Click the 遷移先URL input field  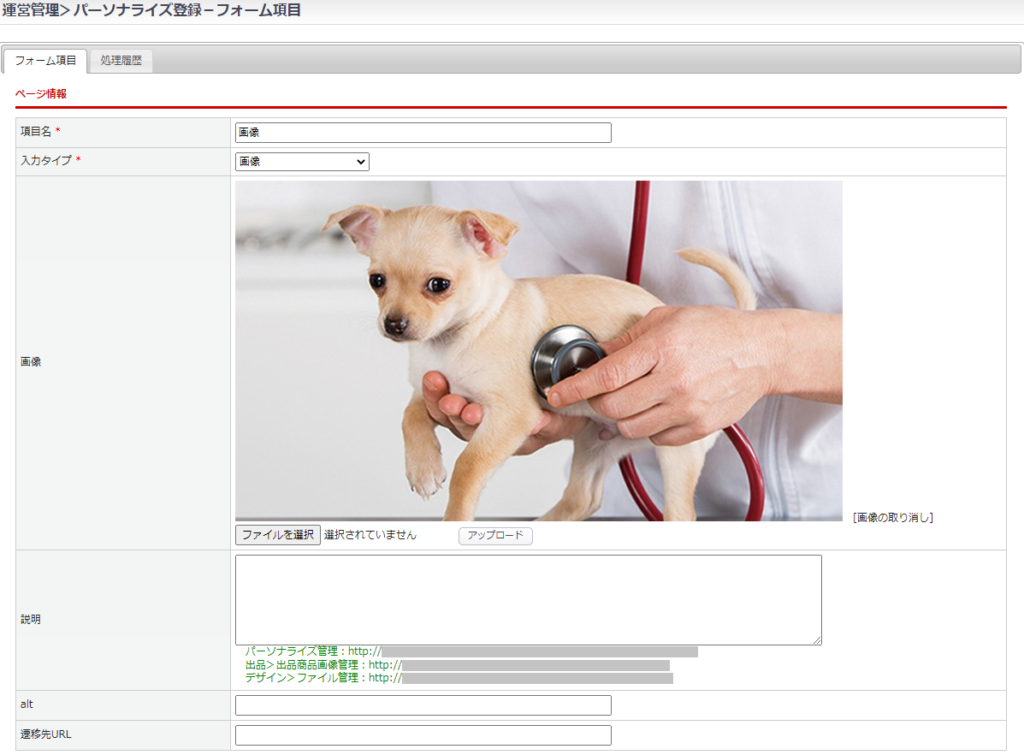coord(423,735)
